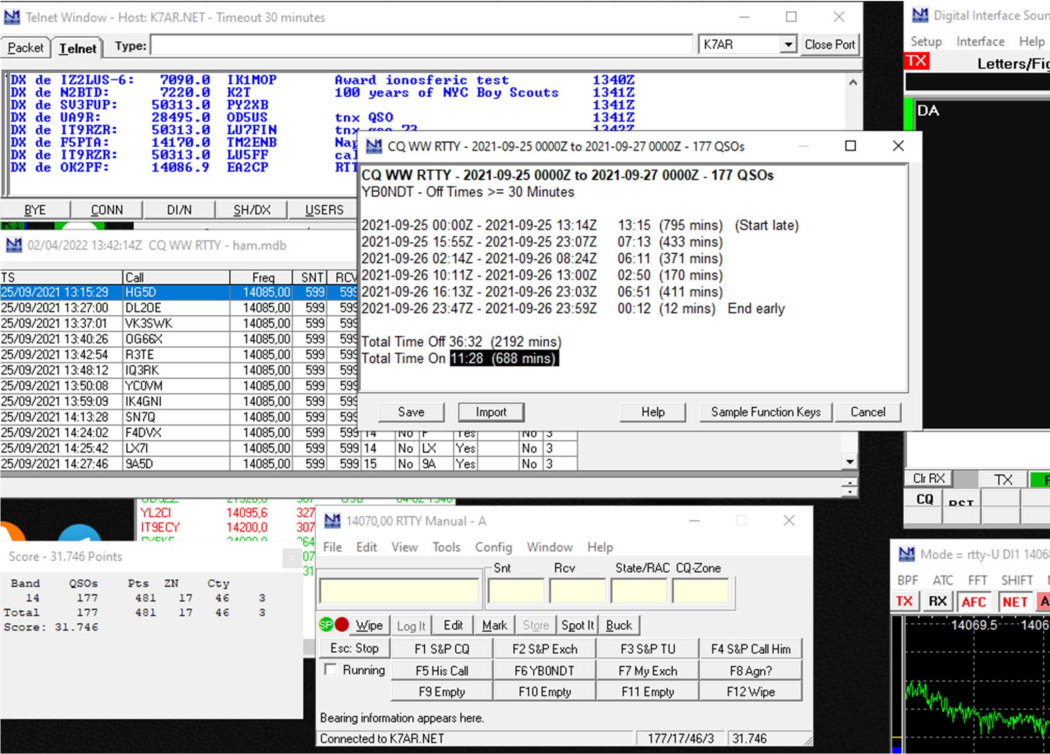The image size is (1050, 754).
Task: Switch to the Packet tab
Action: [x=26, y=47]
